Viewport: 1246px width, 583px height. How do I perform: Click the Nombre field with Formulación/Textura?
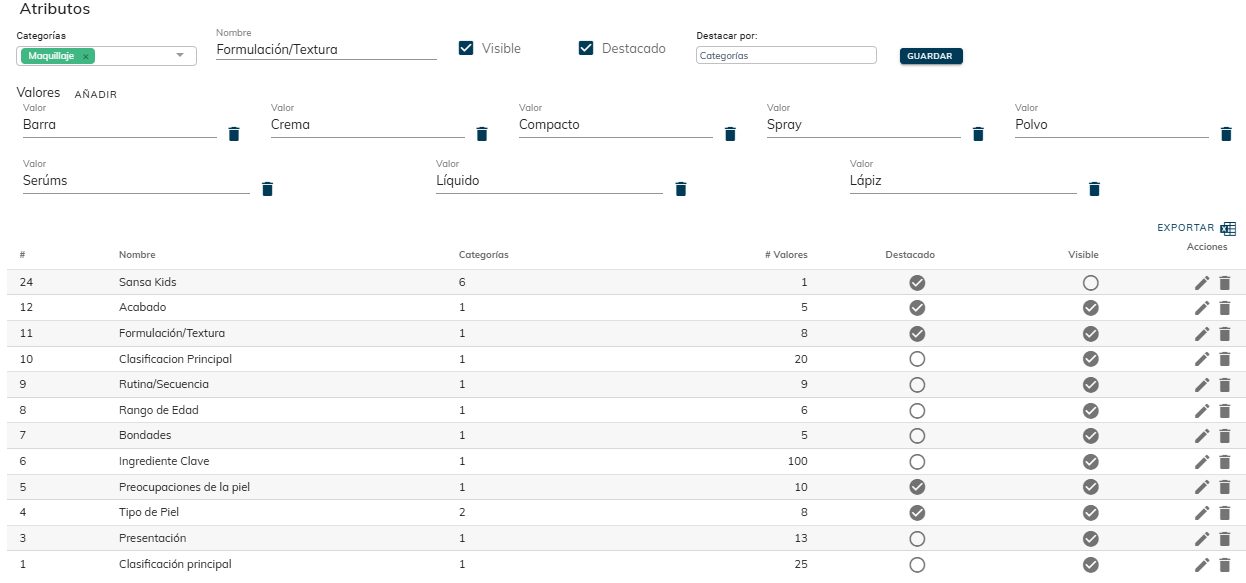[x=326, y=49]
